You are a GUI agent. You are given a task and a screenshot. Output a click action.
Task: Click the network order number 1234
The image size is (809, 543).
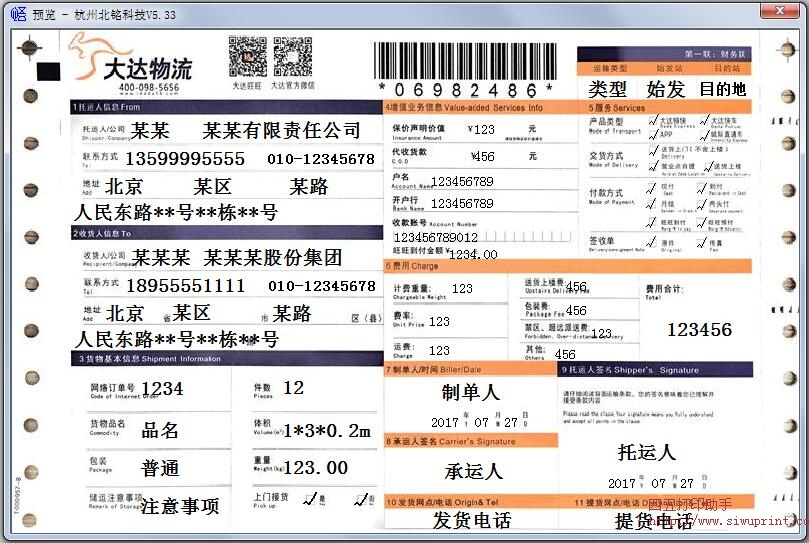pos(162,389)
